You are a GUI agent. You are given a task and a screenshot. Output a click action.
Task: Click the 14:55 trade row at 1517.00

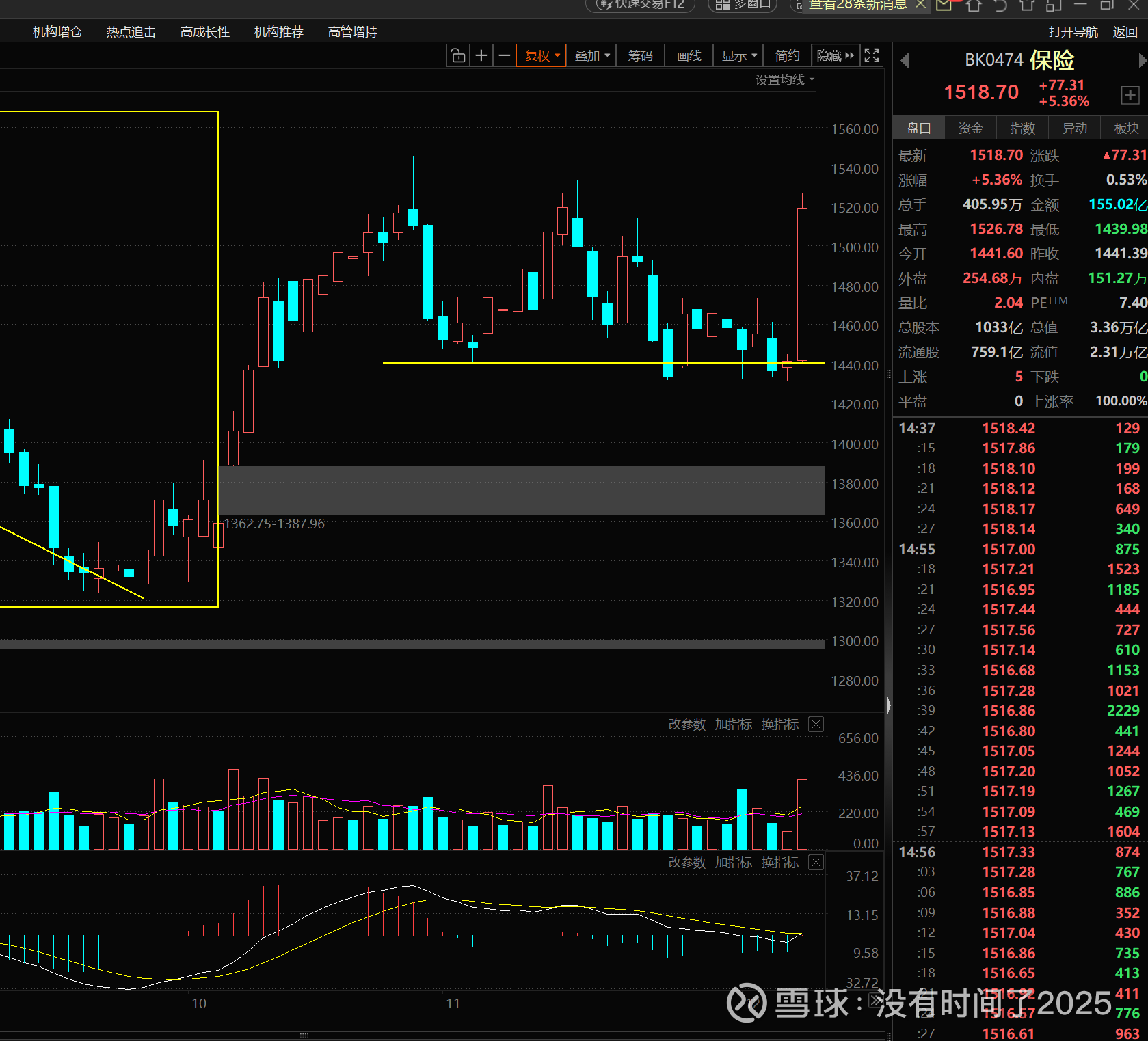pyautogui.click(x=1020, y=550)
